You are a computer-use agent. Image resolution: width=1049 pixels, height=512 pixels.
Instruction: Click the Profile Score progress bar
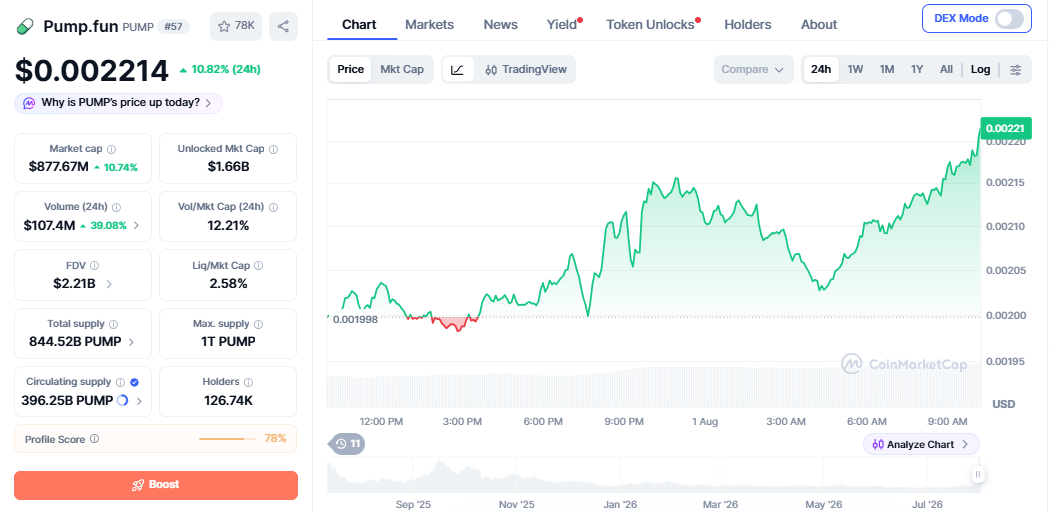pyautogui.click(x=227, y=439)
